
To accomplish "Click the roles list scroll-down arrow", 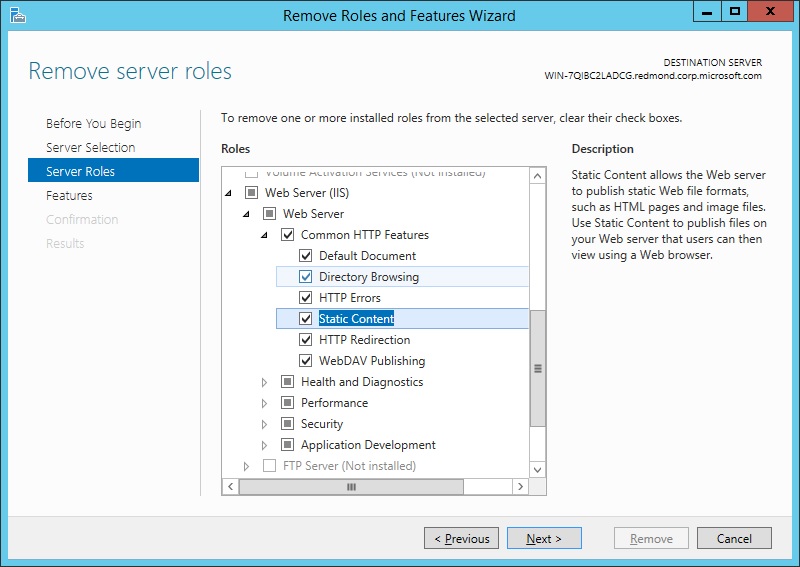I will (x=537, y=470).
